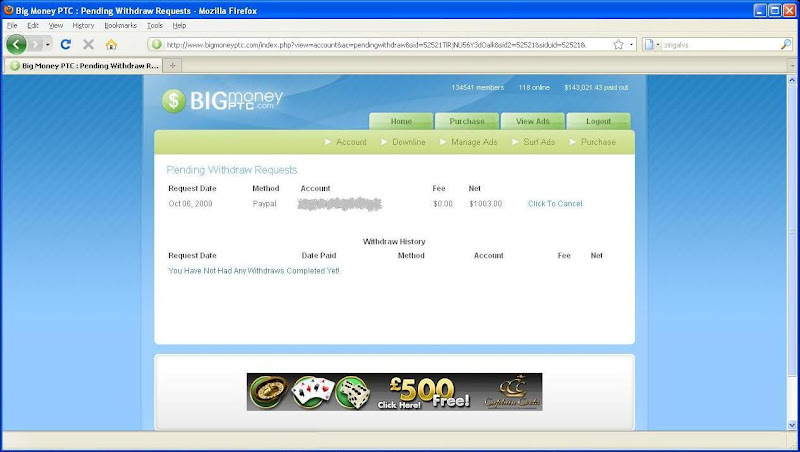The height and width of the screenshot is (452, 800).
Task: Click the Pending Withdraw Requests heading
Action: (x=232, y=170)
